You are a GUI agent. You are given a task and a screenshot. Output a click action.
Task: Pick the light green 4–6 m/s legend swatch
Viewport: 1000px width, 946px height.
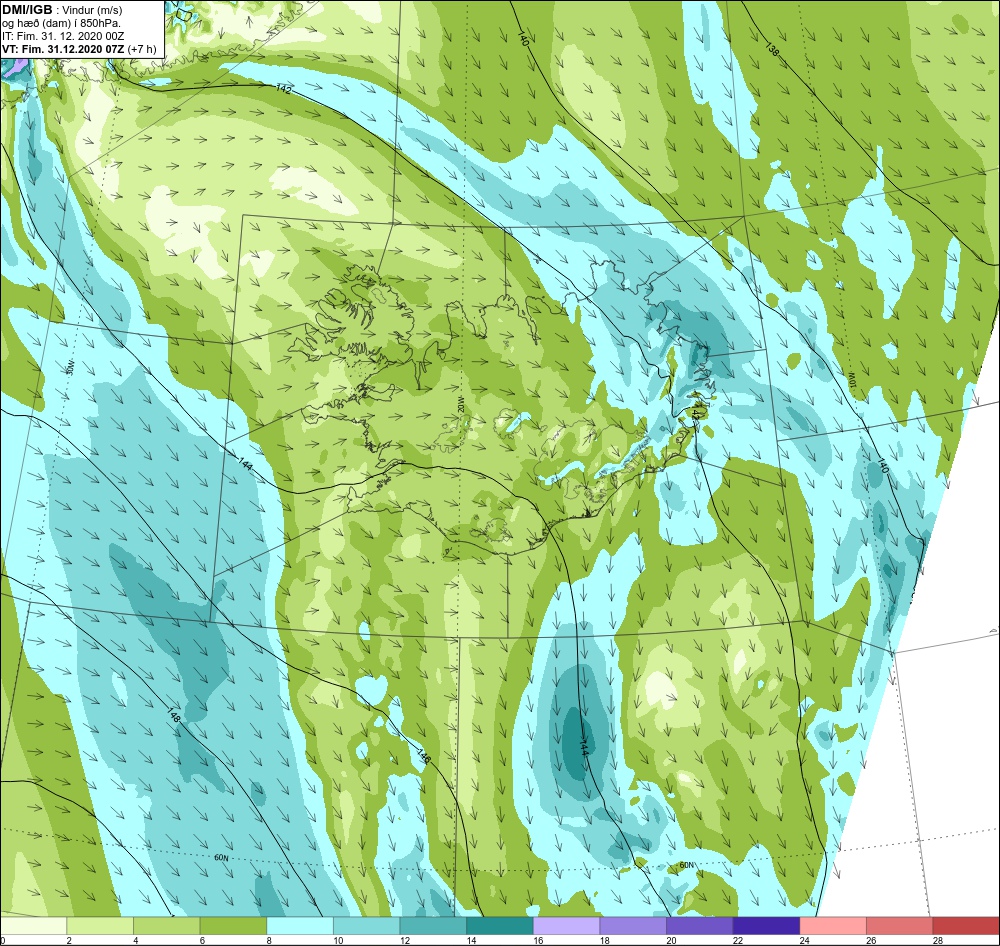click(x=166, y=926)
